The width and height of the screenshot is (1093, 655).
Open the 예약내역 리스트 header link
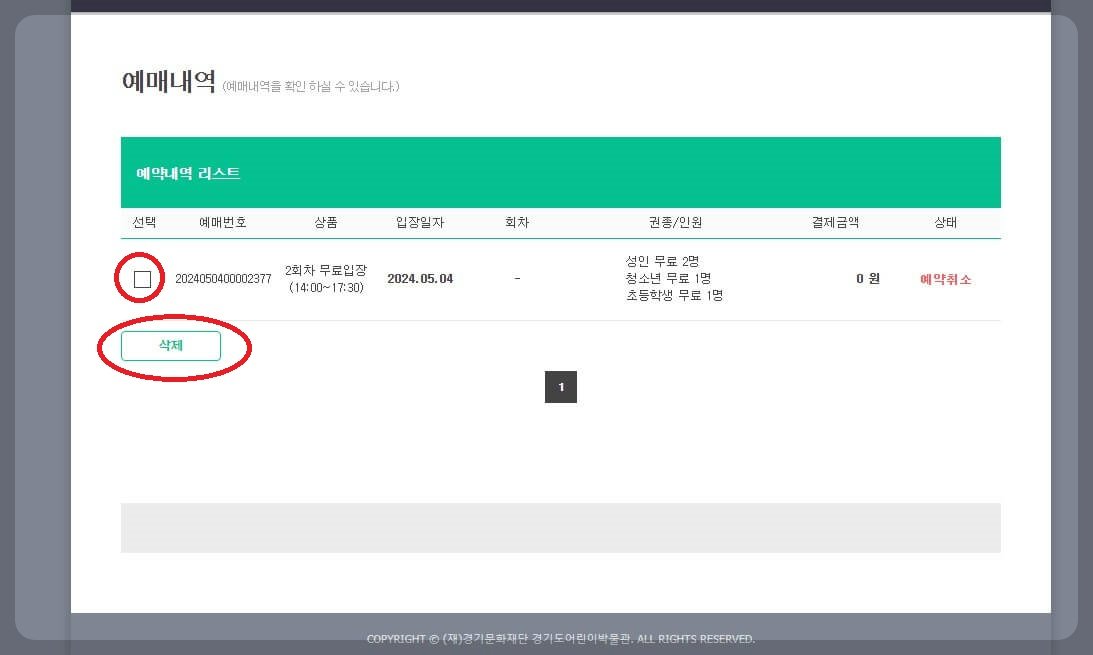coord(186,172)
